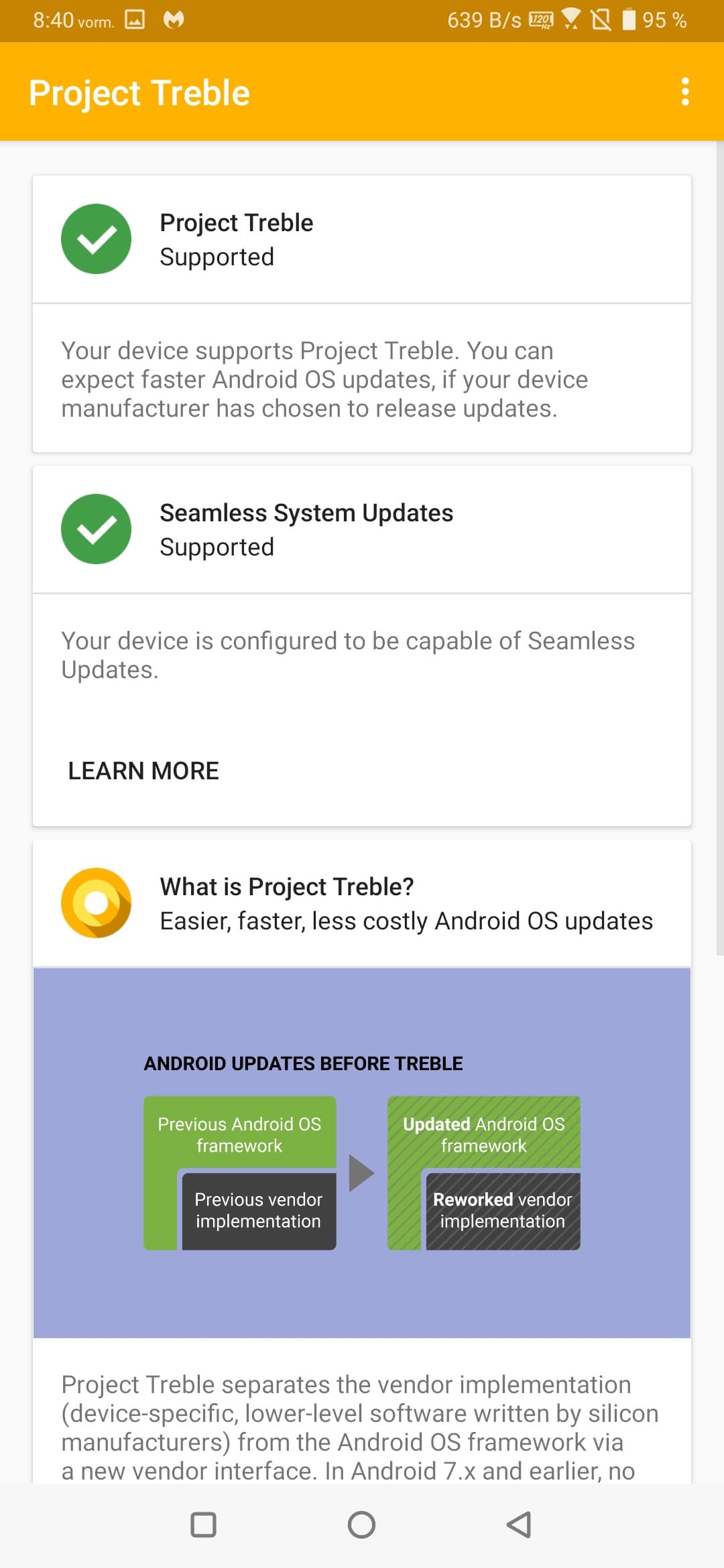This screenshot has width=724, height=1568.
Task: Open recent apps with square button
Action: point(203,1524)
